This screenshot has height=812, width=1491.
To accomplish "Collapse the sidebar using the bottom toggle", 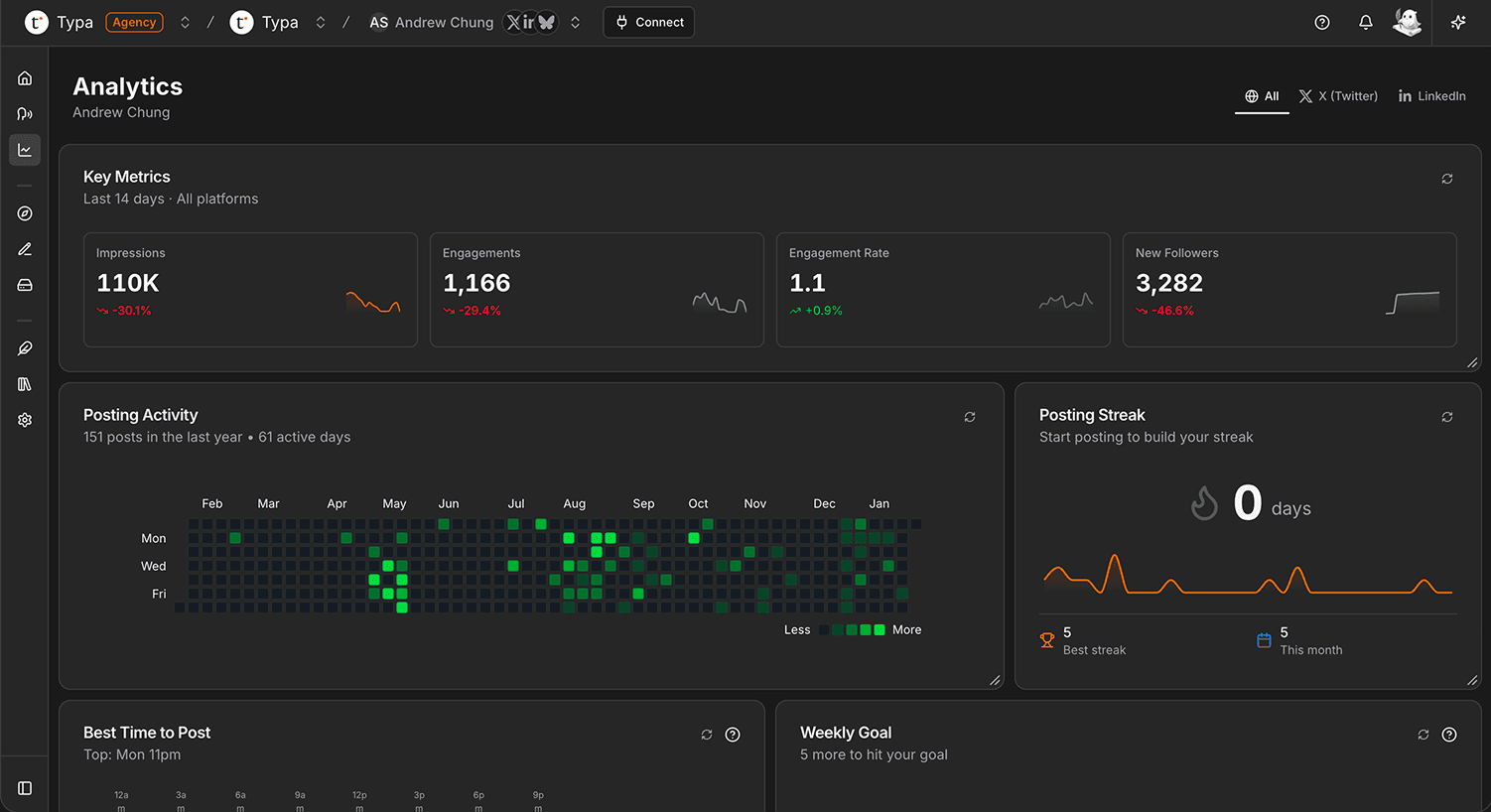I will tap(24, 786).
